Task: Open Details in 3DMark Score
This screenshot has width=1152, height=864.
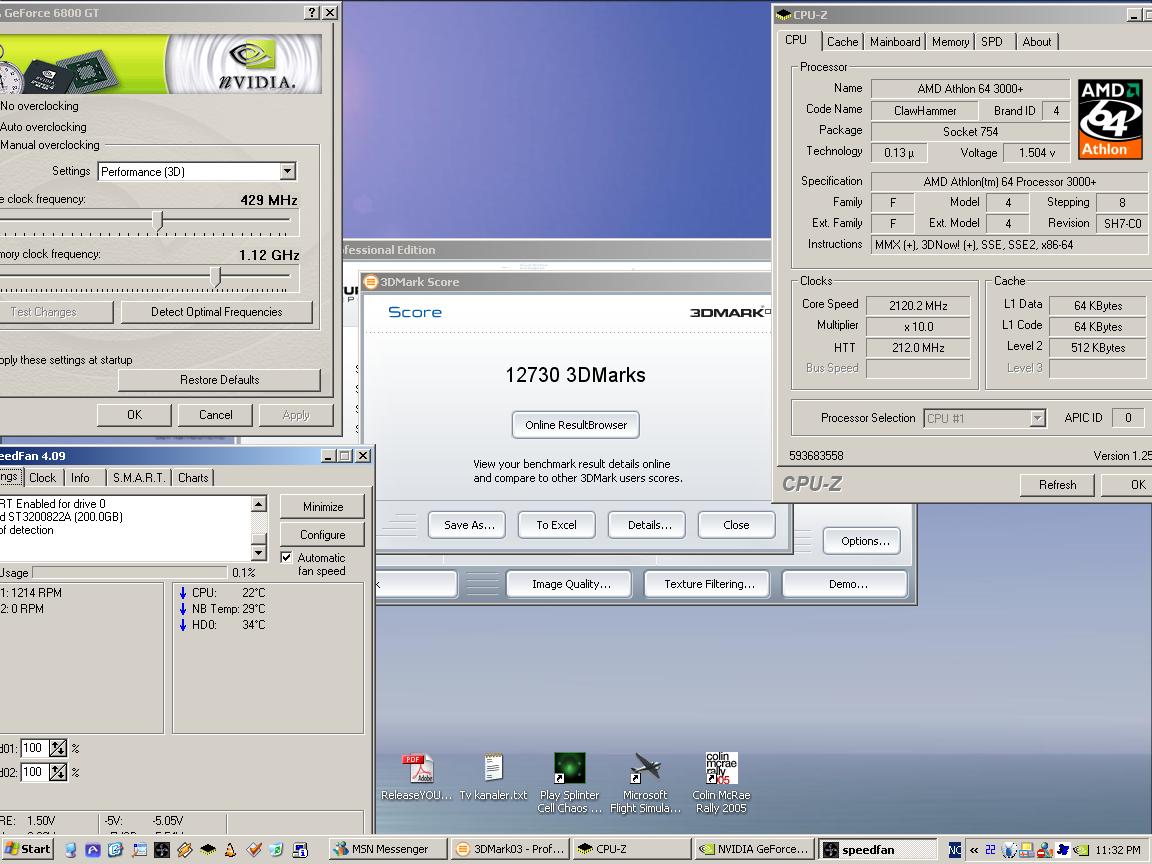Action: (647, 525)
